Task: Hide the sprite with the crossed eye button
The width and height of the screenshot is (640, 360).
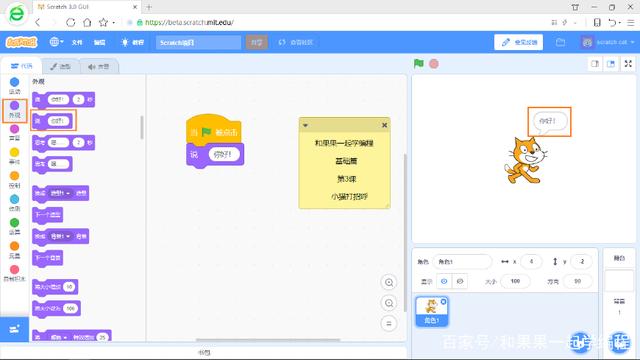Action: point(460,281)
